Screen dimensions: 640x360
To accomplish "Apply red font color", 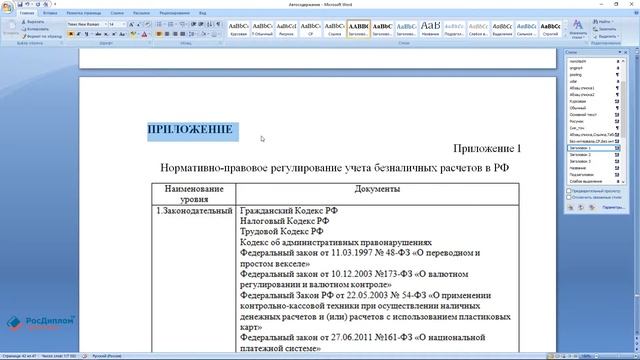I will point(144,34).
